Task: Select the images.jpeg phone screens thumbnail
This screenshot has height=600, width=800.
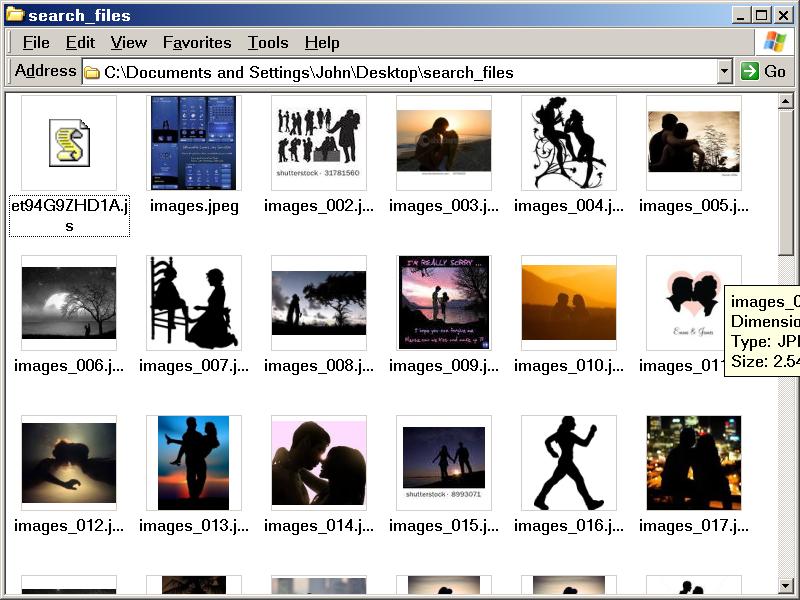Action: [x=194, y=143]
